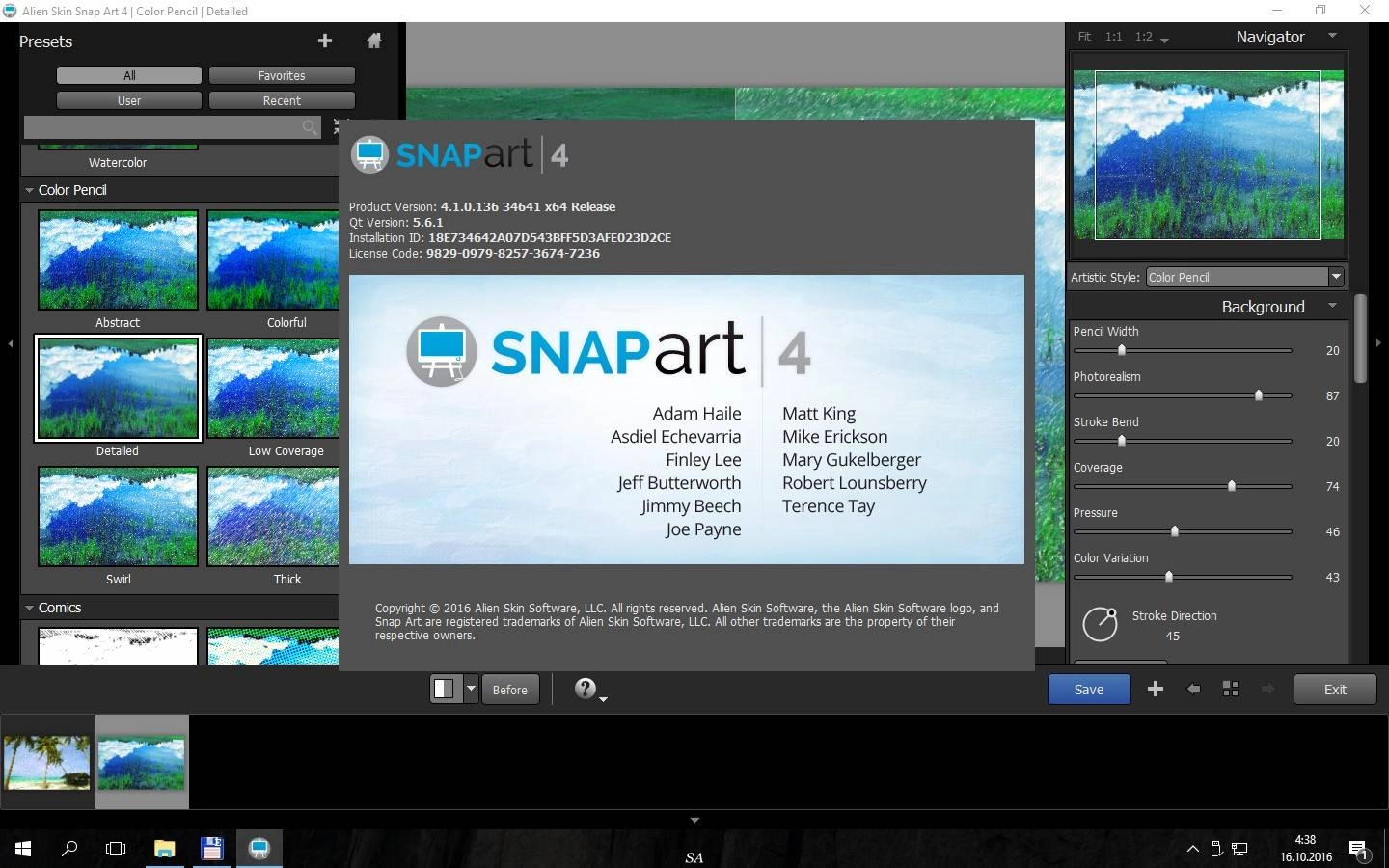Adjust the Pressure slider
Image resolution: width=1389 pixels, height=868 pixels.
1183,531
